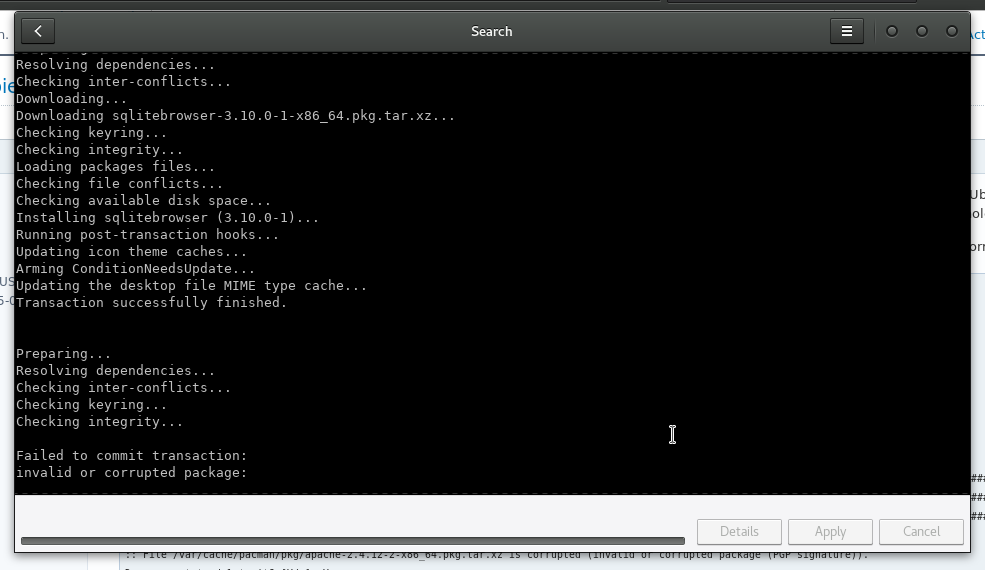Click the 'Installing sqlitebrowser (3.10.0-1)...' line
985x570 pixels.
pos(167,218)
